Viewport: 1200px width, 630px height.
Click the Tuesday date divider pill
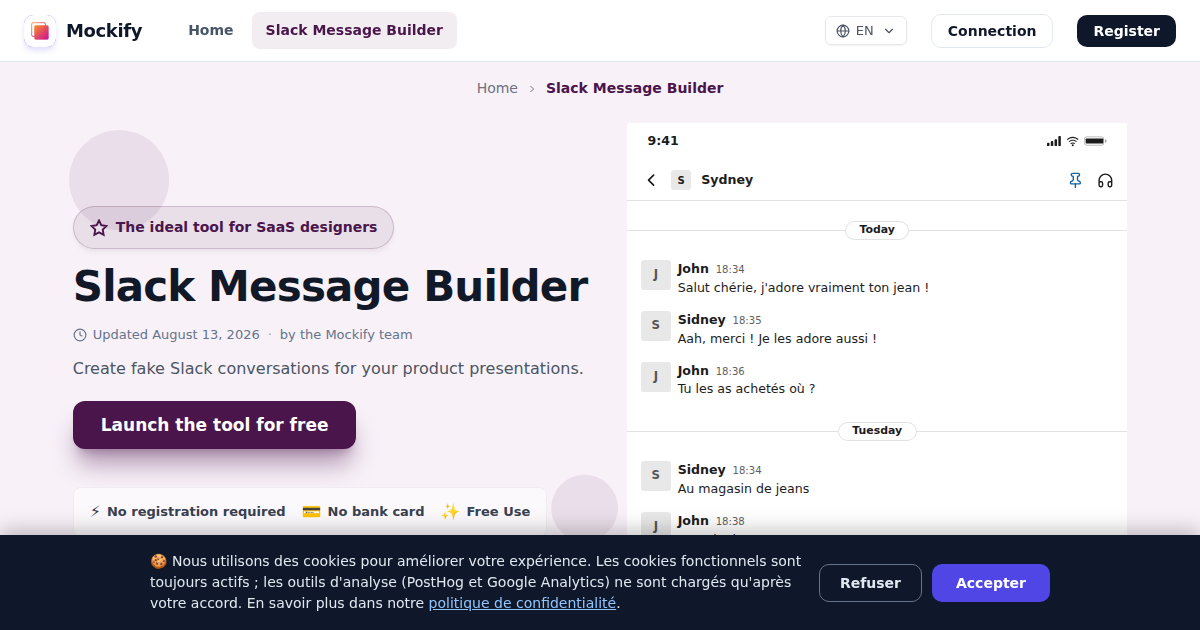(x=877, y=431)
